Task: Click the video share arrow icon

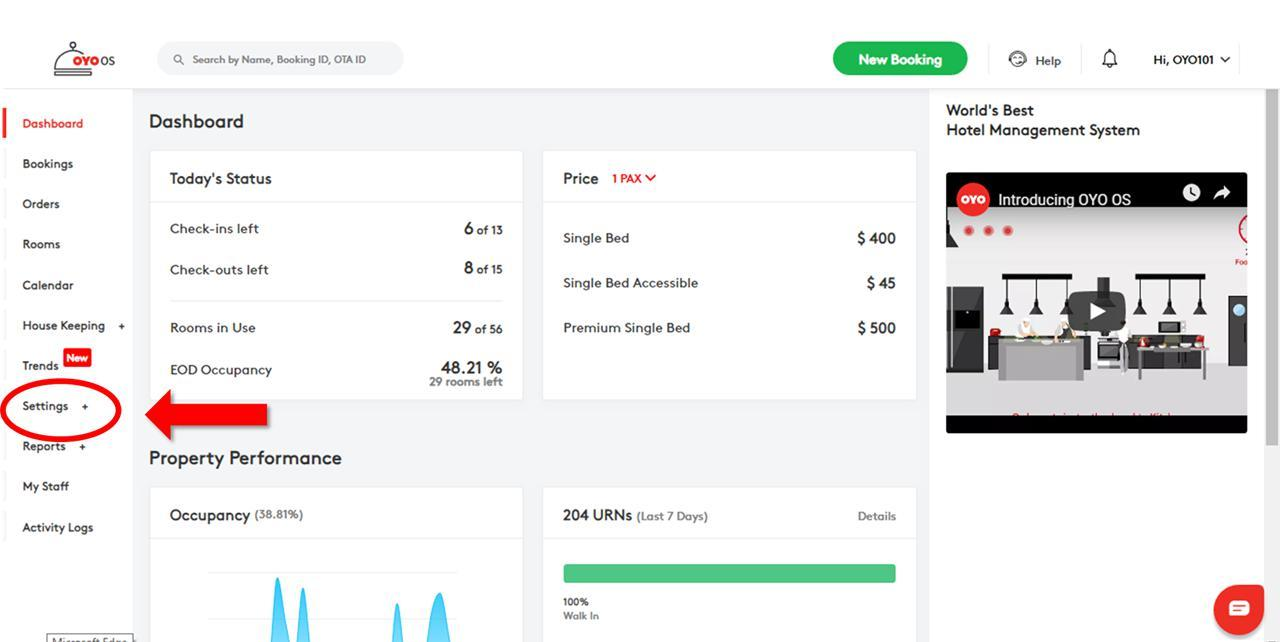Action: point(1222,192)
